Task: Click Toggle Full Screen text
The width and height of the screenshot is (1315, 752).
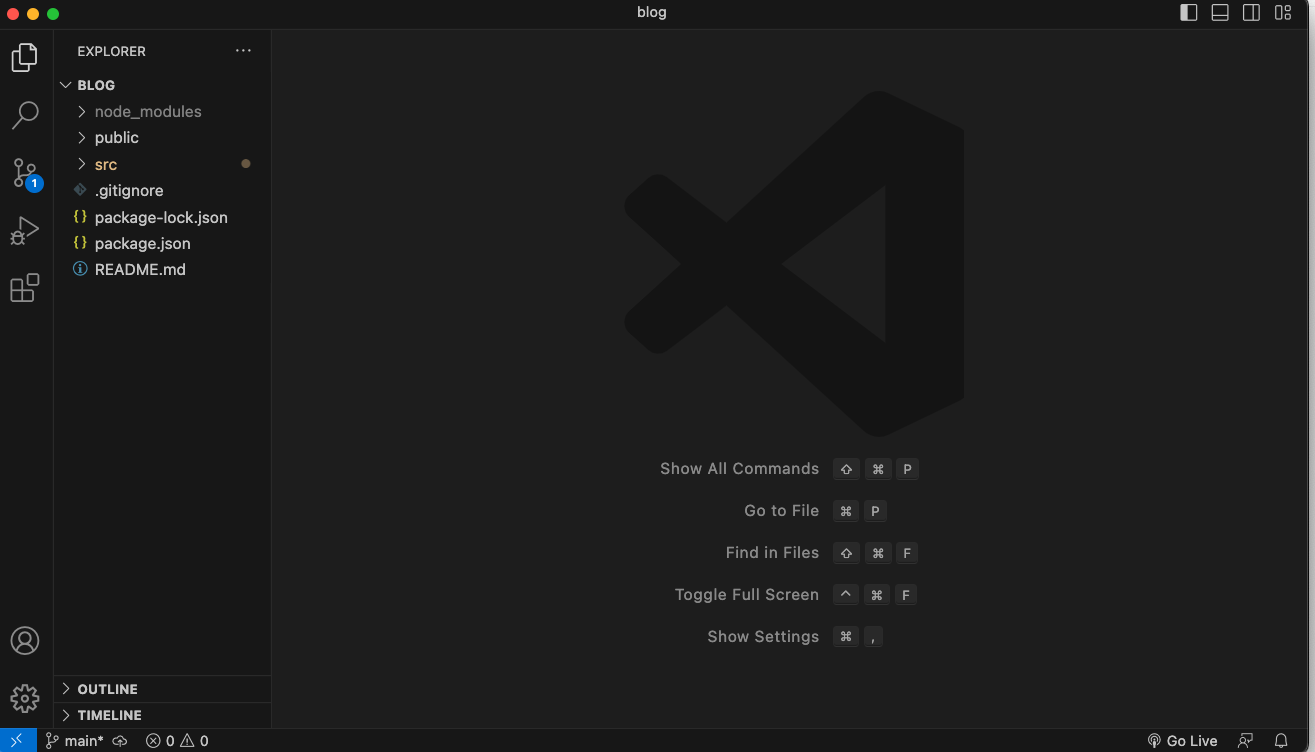Action: (x=747, y=595)
